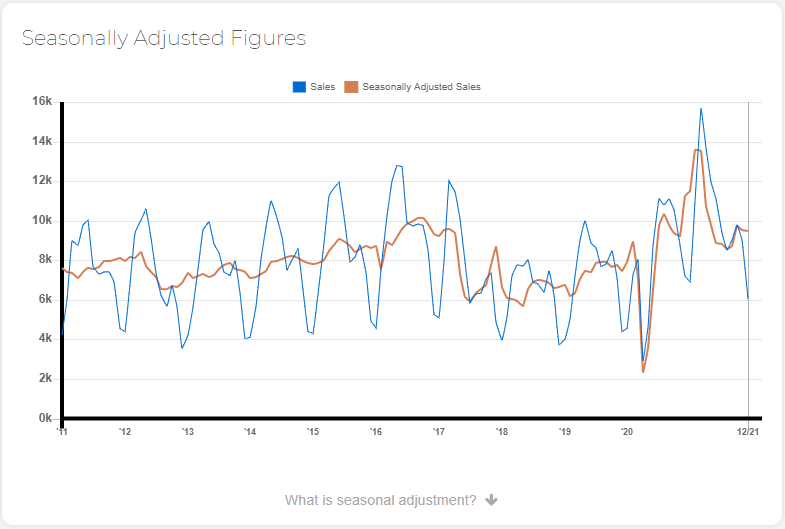Click the blue Sales legend swatch
Screen dimensions: 785x529
click(x=299, y=87)
